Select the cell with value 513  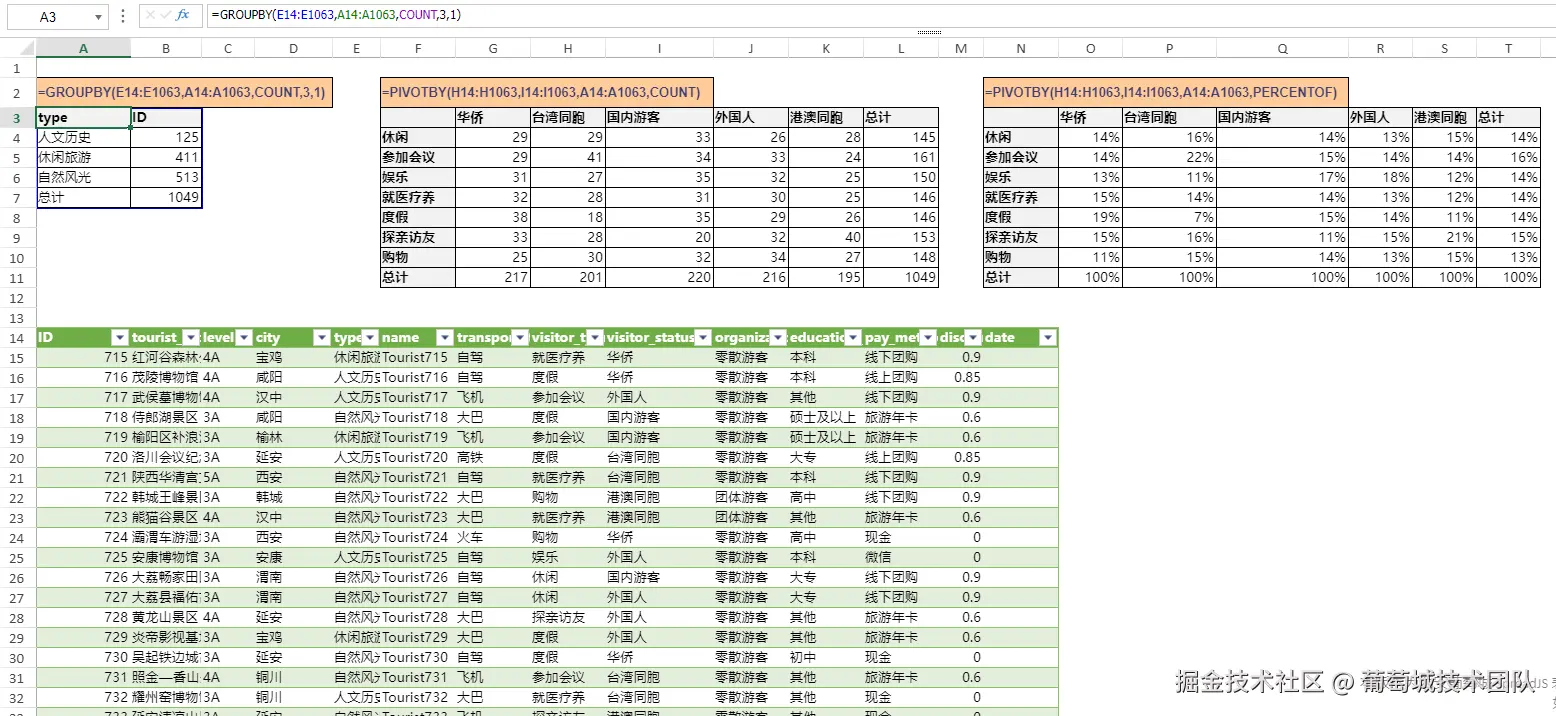[166, 178]
